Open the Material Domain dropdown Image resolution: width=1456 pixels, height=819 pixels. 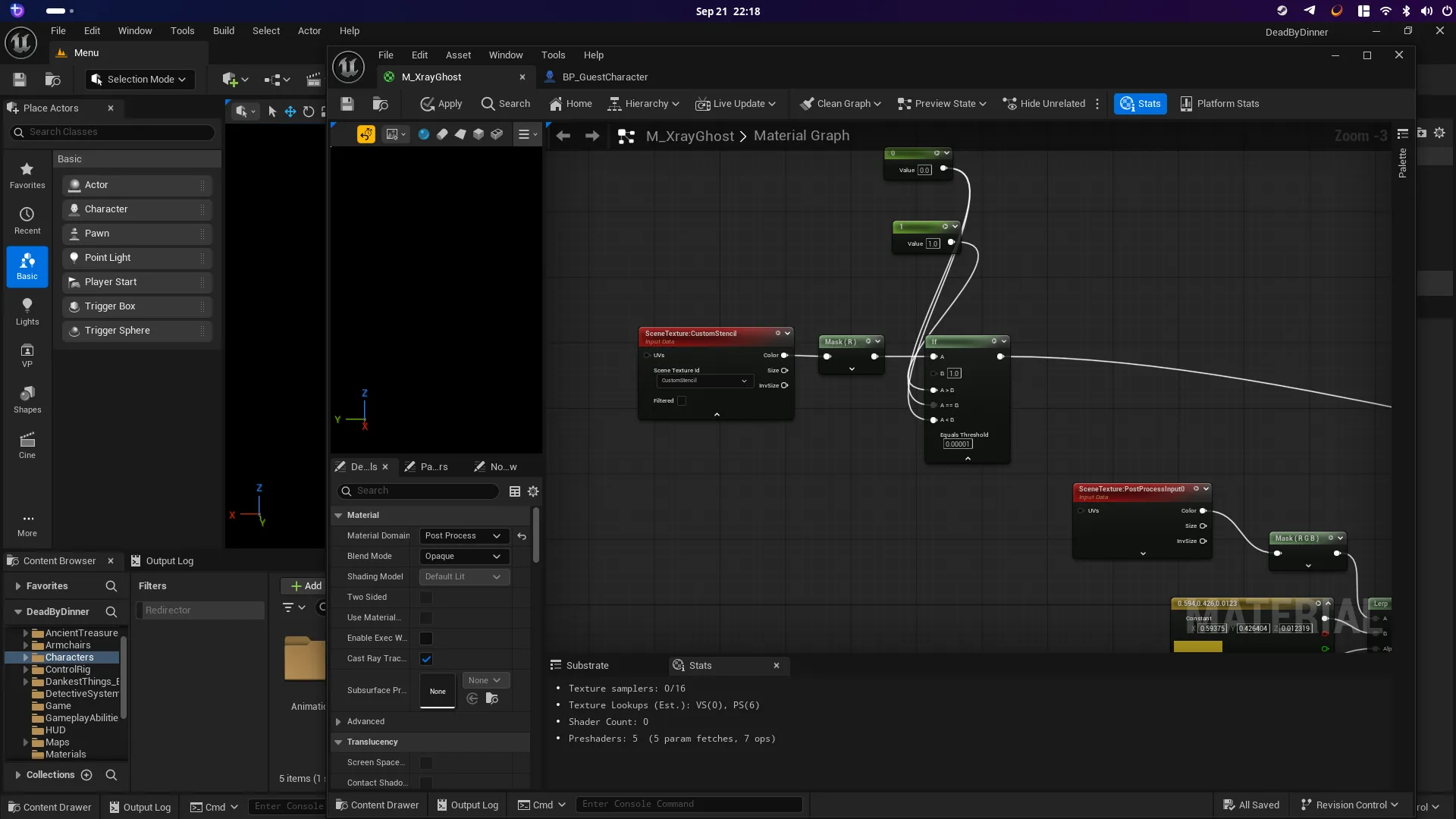pyautogui.click(x=463, y=536)
